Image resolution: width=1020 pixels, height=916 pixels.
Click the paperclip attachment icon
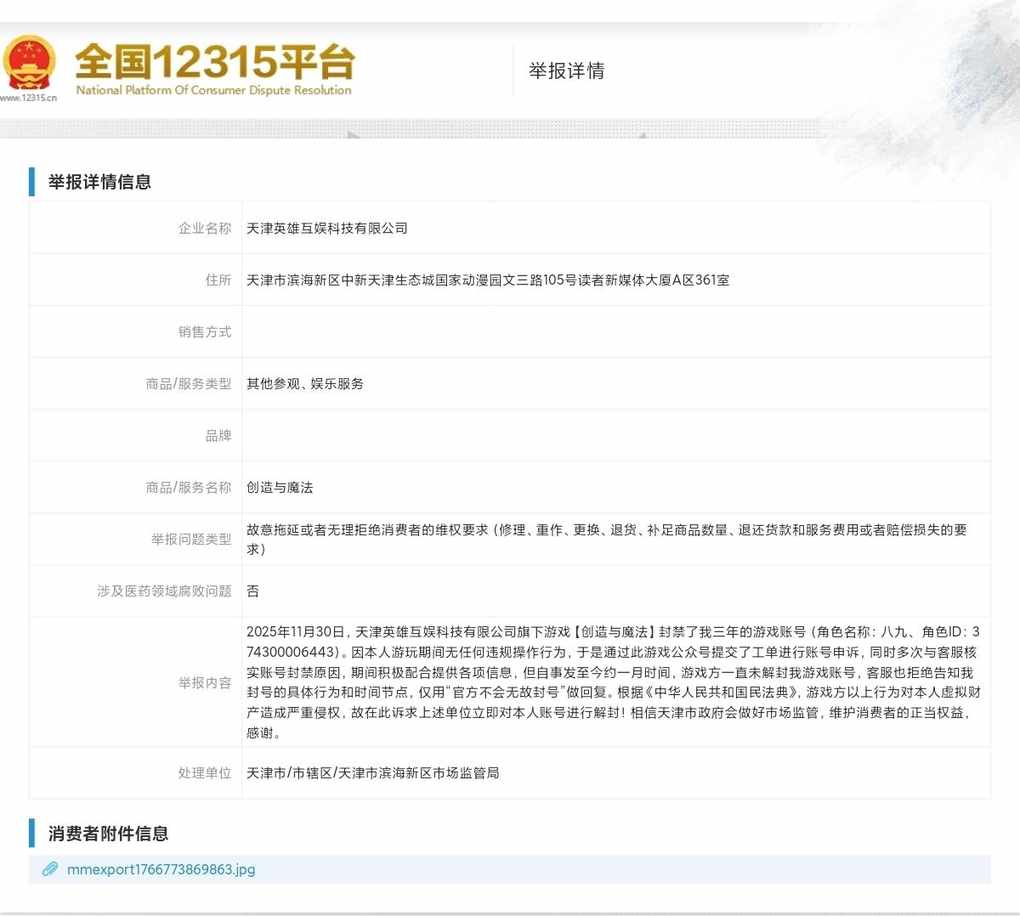point(49,869)
